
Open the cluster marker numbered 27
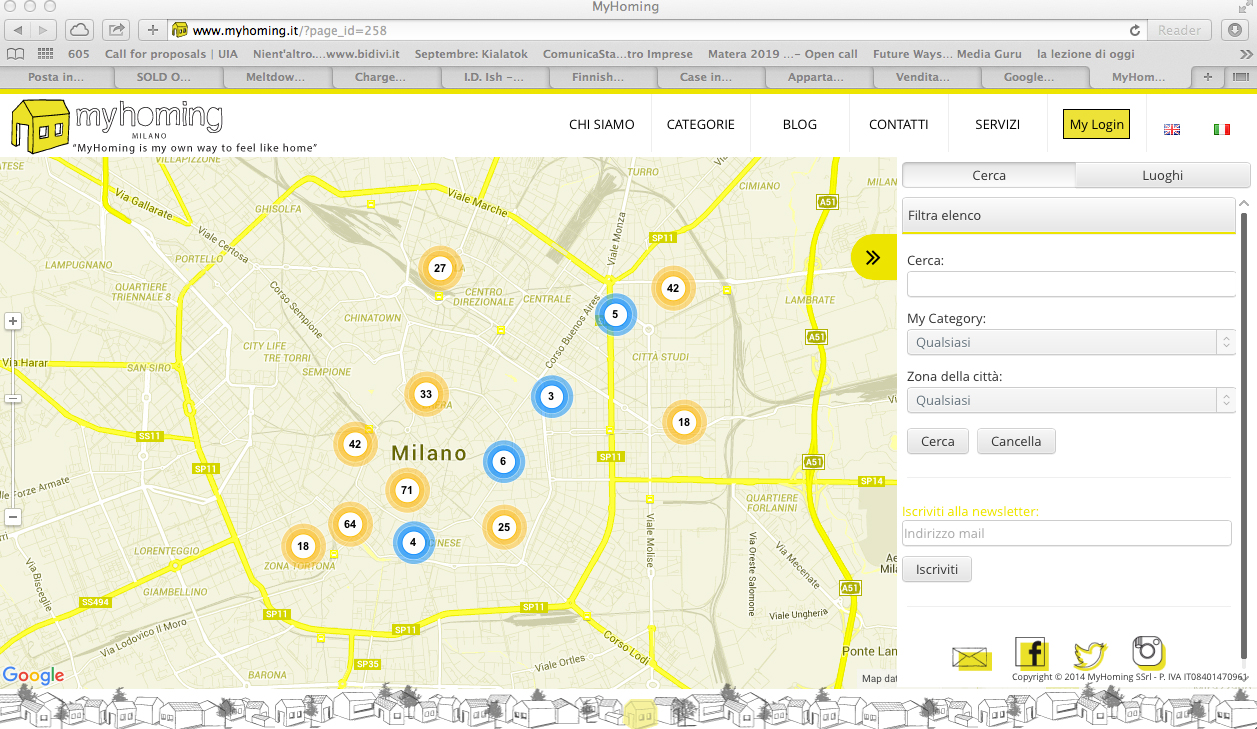click(440, 268)
